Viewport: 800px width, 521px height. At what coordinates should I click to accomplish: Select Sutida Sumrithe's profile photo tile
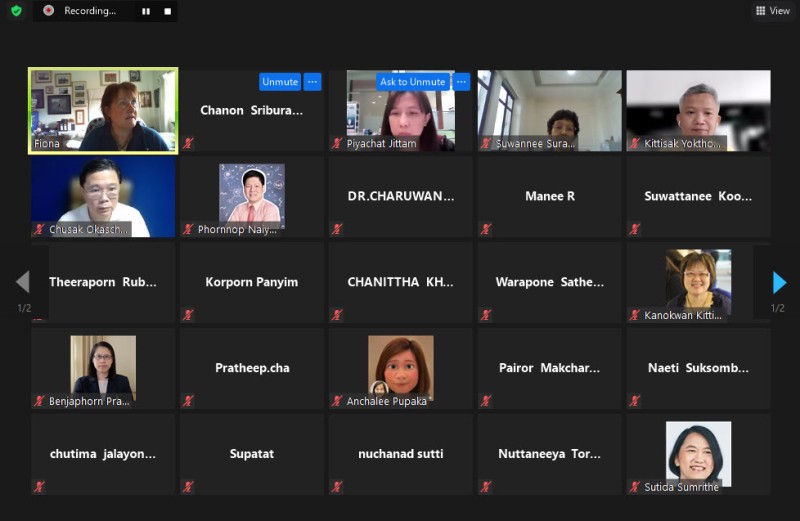point(698,452)
